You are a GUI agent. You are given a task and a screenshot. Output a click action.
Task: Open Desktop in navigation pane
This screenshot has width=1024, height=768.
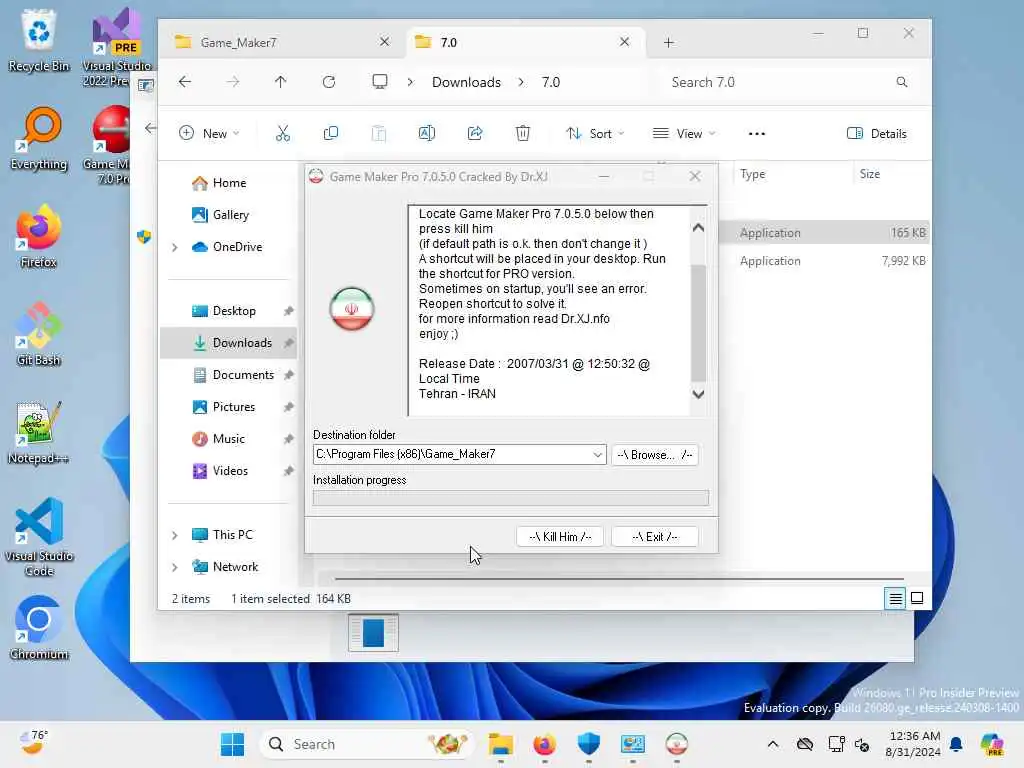[233, 311]
